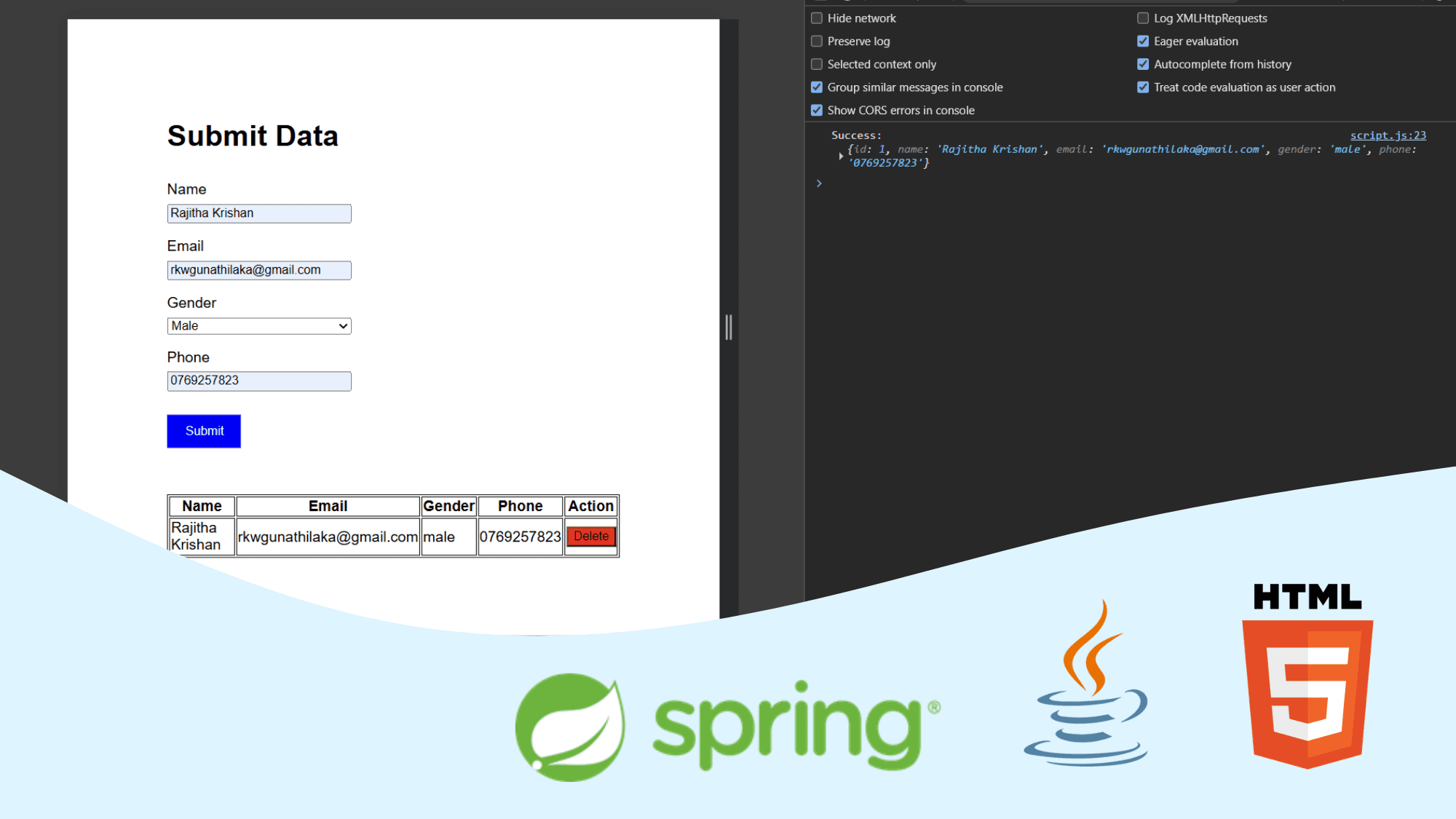Click the Action column header in table
This screenshot has width=1456, height=819.
591,506
